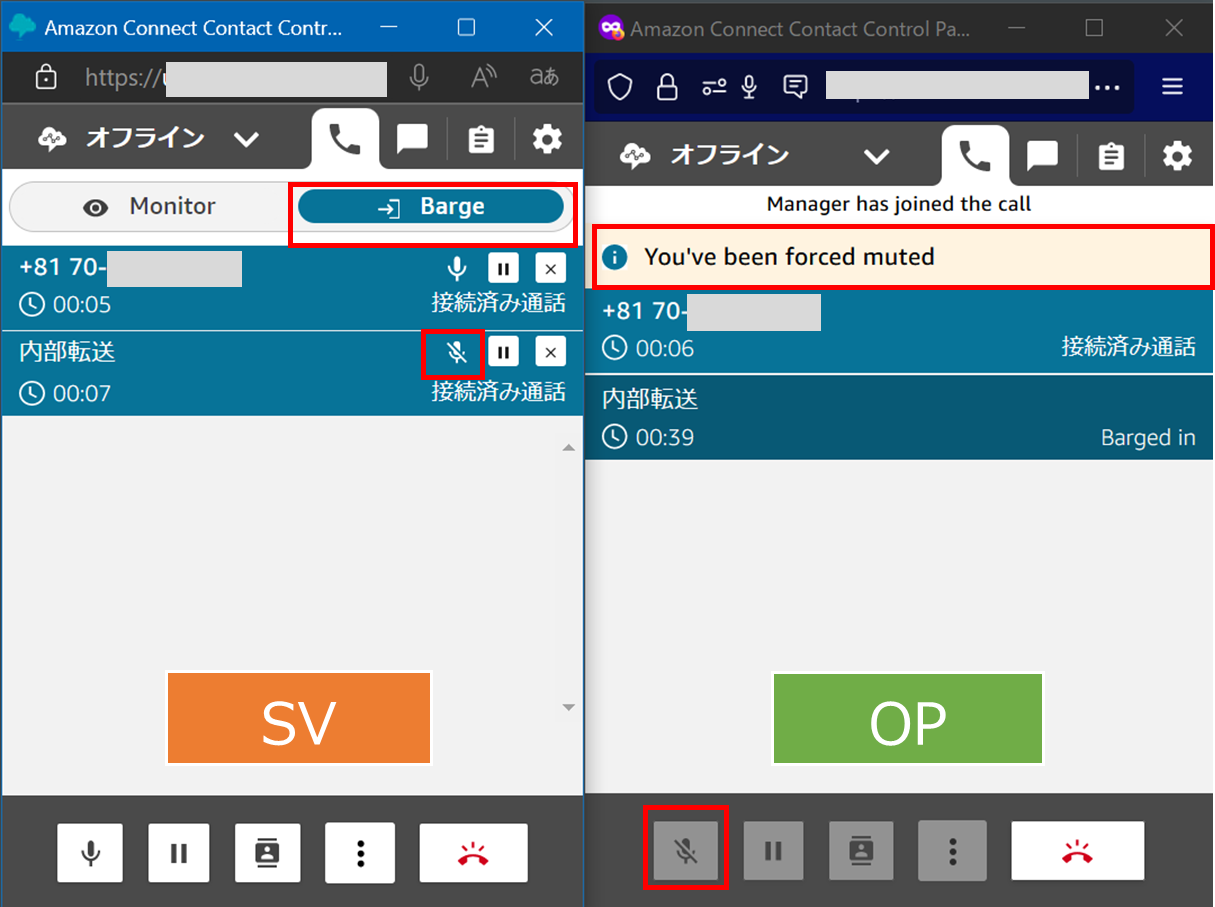Open settings gear in SV window

point(547,139)
